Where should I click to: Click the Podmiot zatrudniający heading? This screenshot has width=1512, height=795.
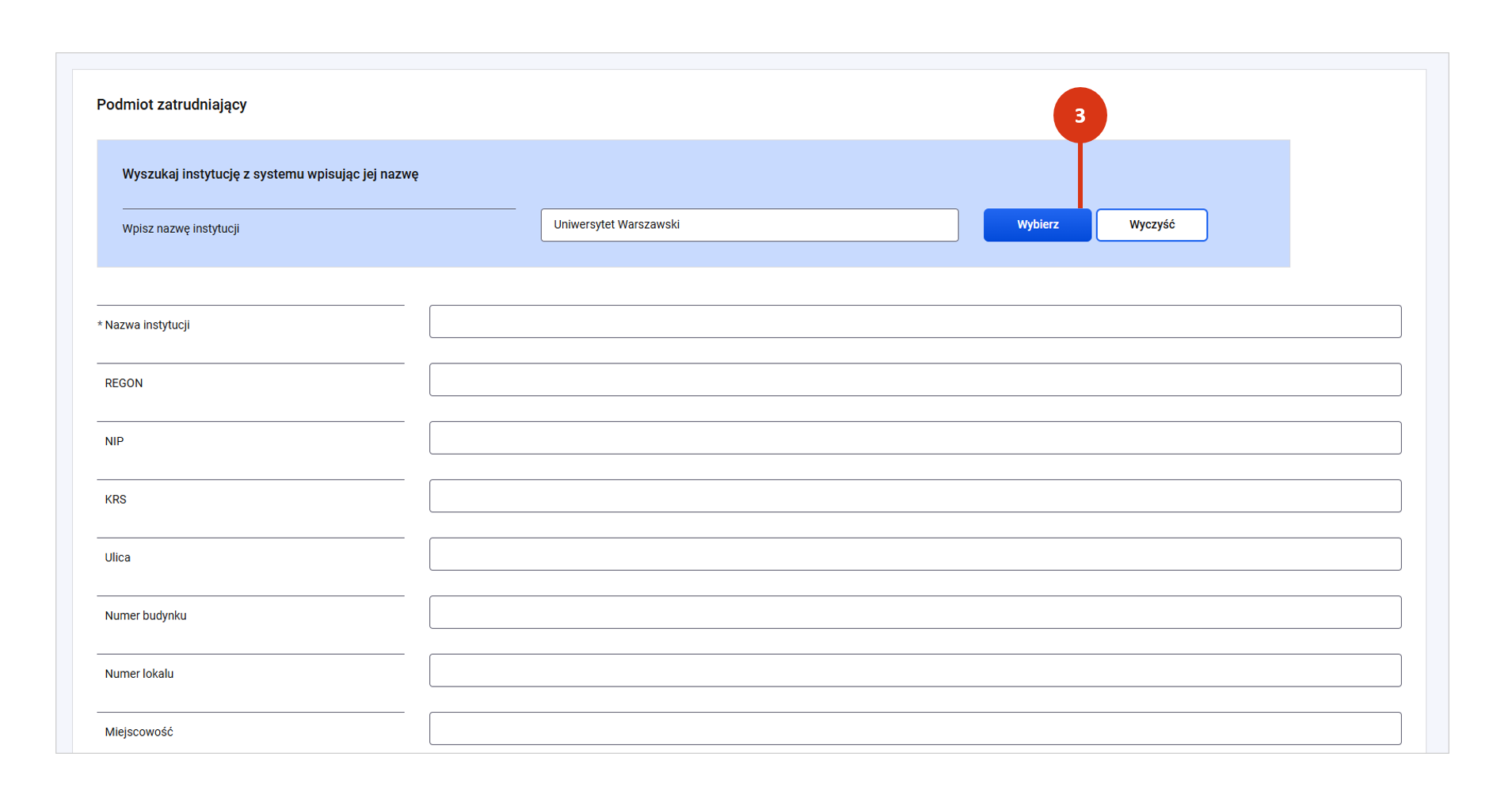(x=171, y=105)
